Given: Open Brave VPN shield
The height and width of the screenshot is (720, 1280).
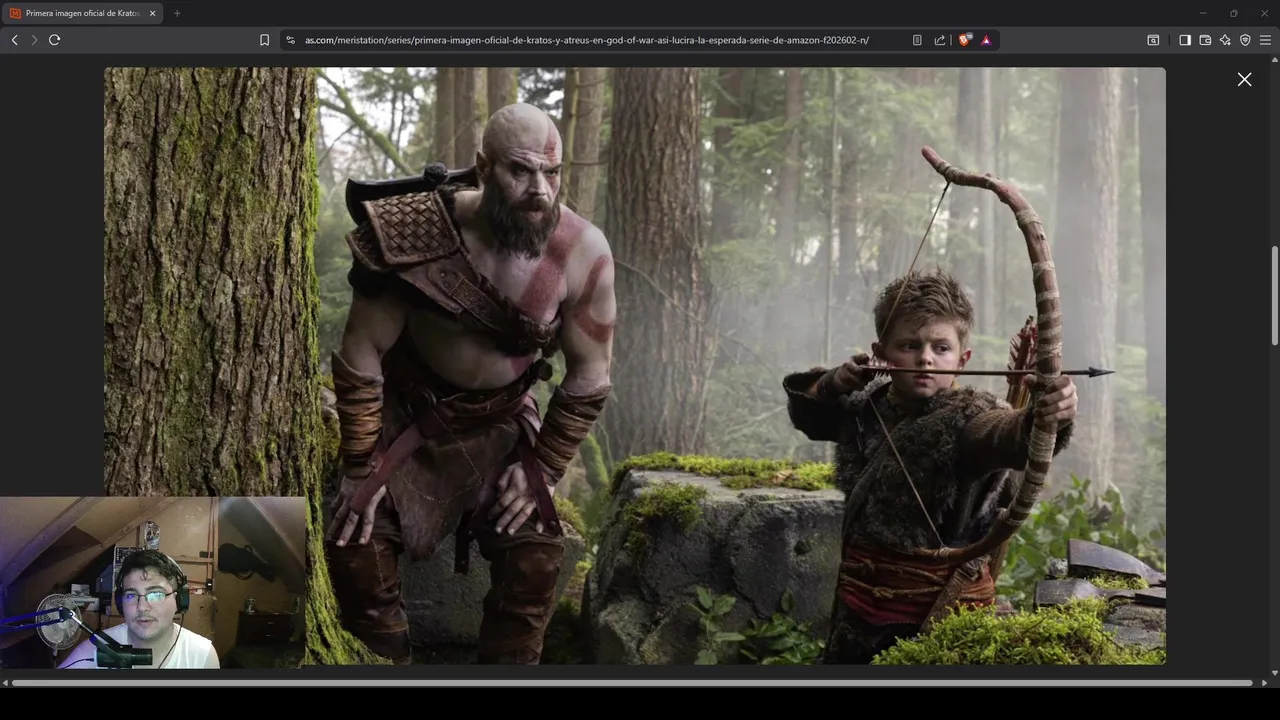Looking at the screenshot, I should pos(1245,40).
